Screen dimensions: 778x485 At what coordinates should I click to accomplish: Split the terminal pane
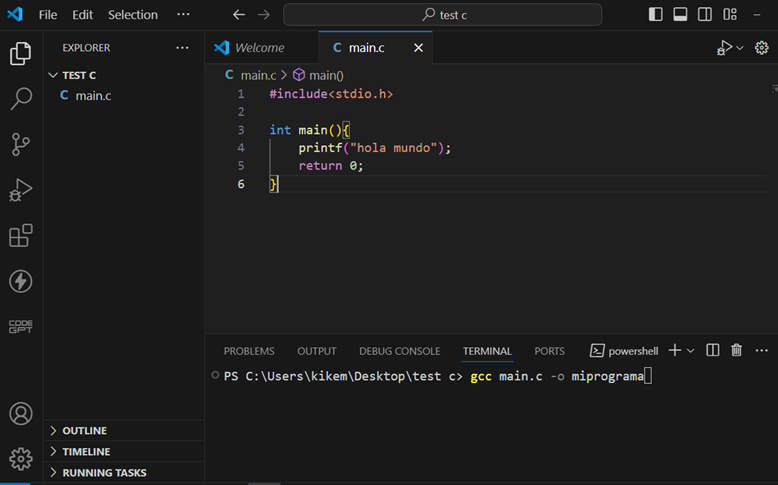coord(713,351)
